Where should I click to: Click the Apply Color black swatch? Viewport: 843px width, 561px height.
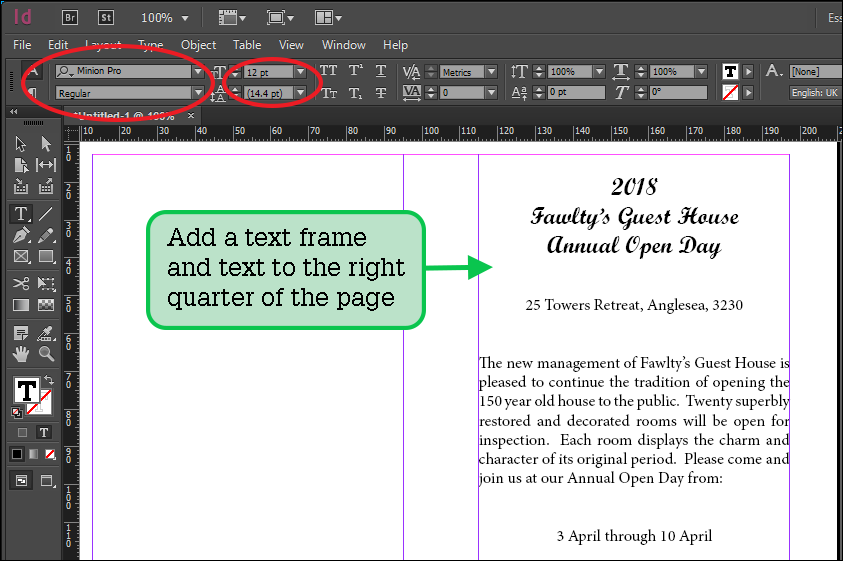pyautogui.click(x=17, y=454)
